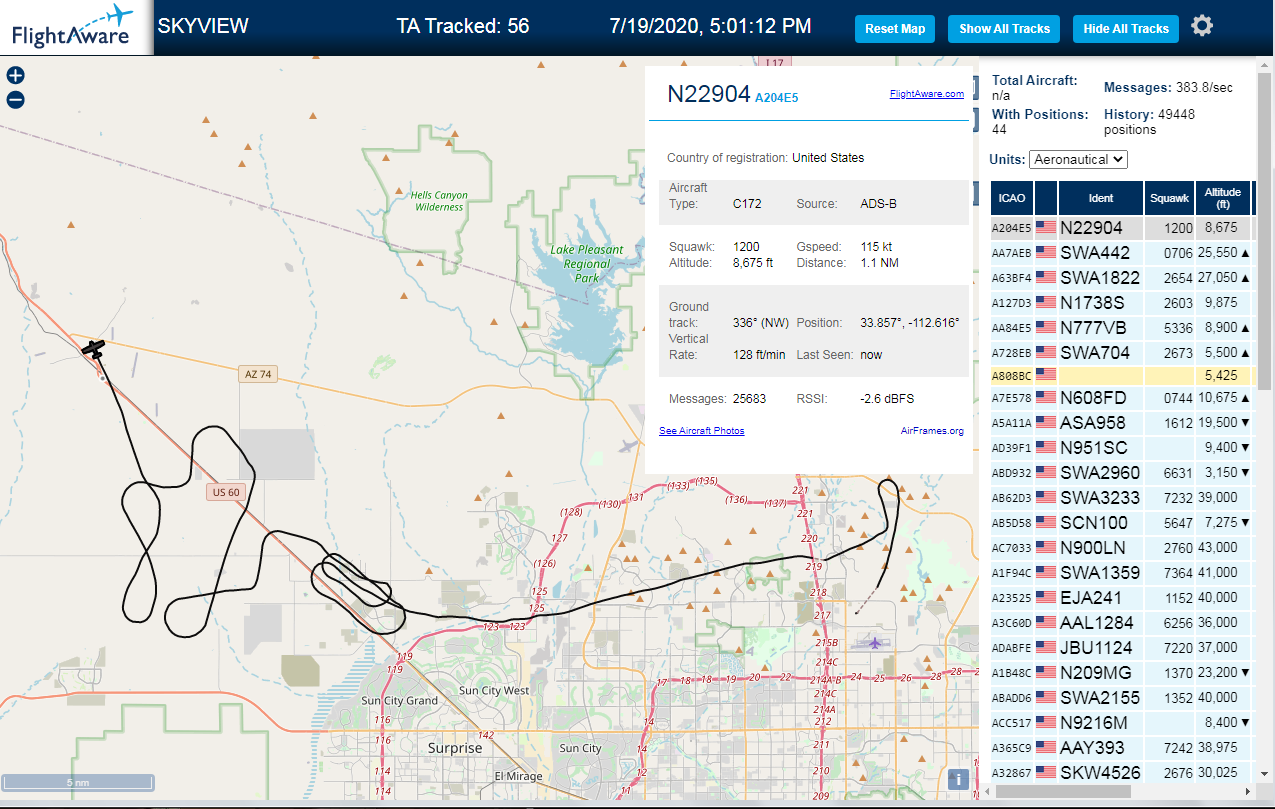Select the N900LN aircraft row

(1122, 547)
